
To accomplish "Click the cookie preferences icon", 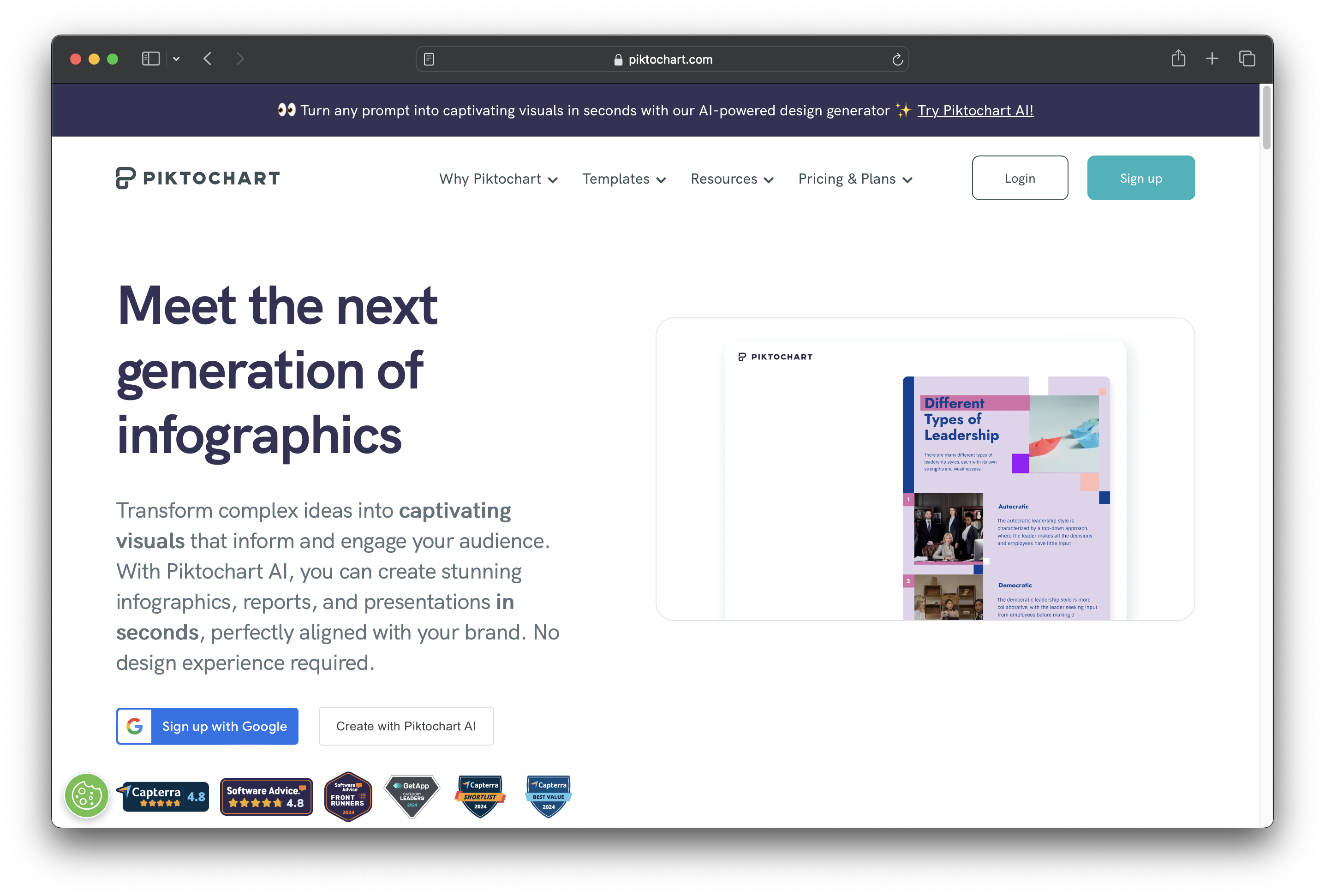I will pos(87,795).
